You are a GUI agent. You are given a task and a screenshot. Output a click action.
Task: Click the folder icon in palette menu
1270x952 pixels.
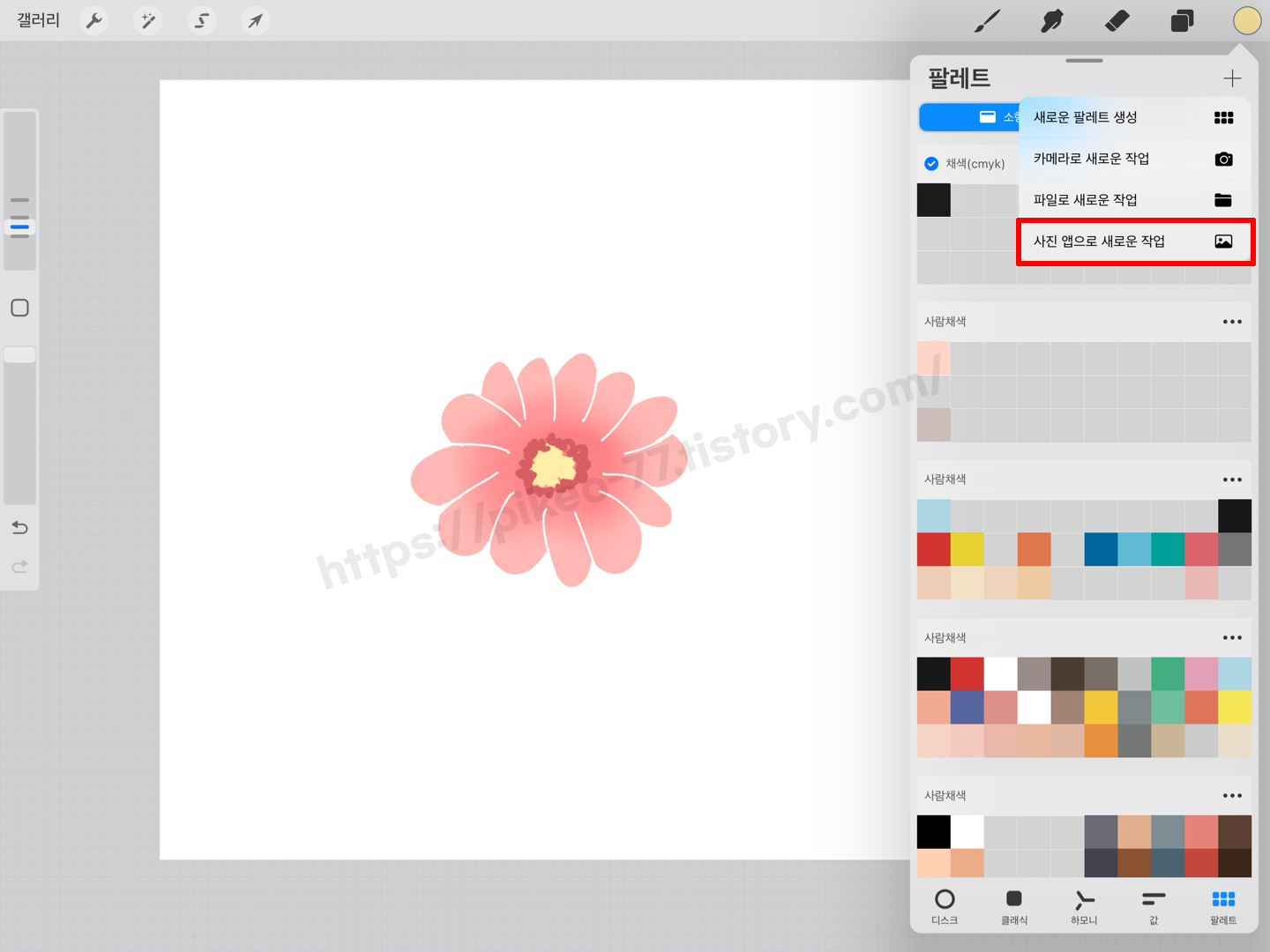point(1223,200)
